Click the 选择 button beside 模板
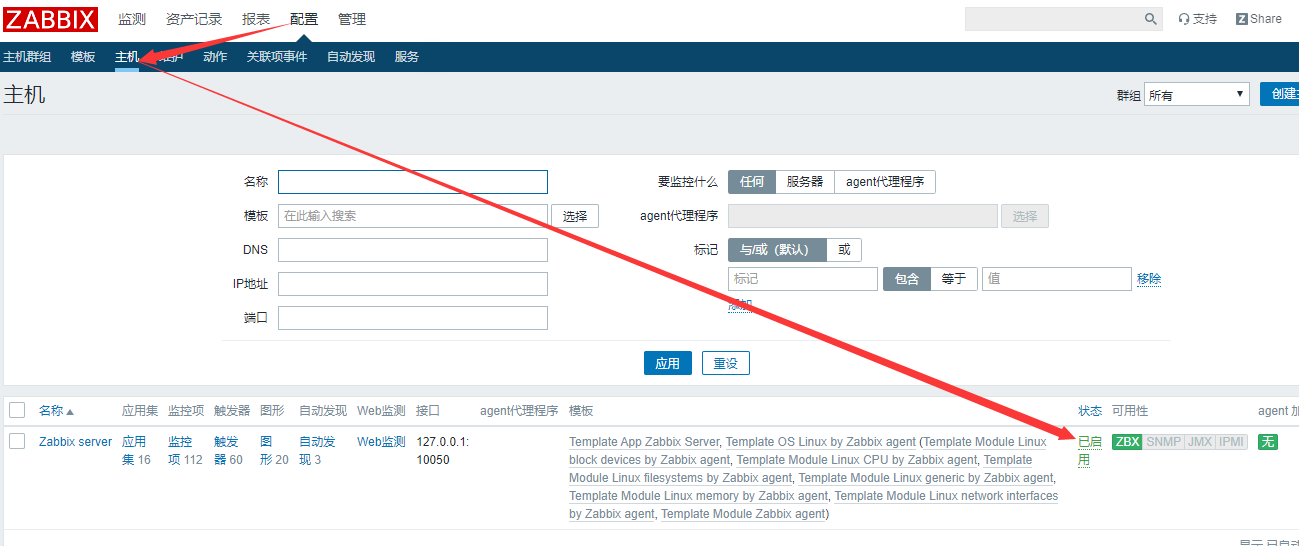Screen dimensions: 1299x546 (575, 215)
